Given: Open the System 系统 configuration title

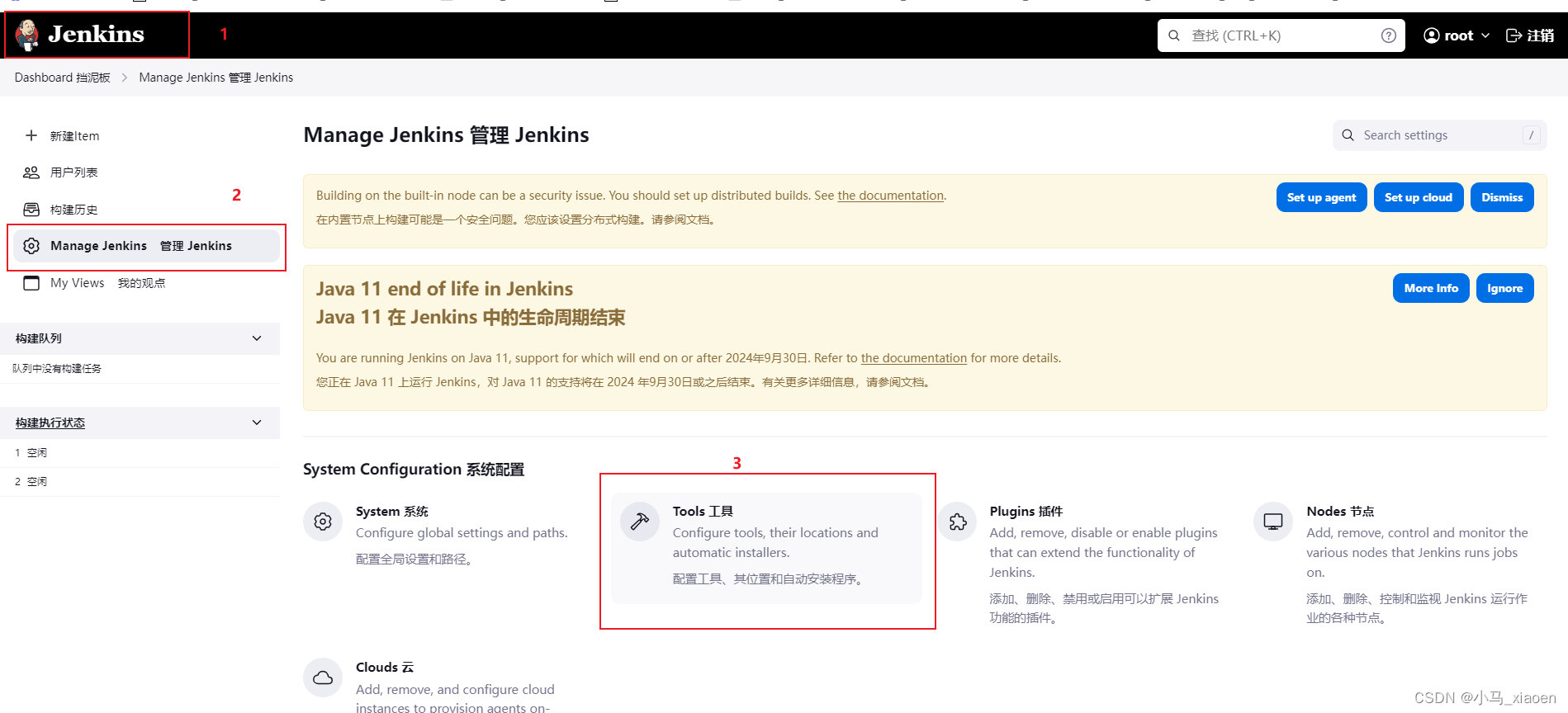Looking at the screenshot, I should (x=392, y=512).
